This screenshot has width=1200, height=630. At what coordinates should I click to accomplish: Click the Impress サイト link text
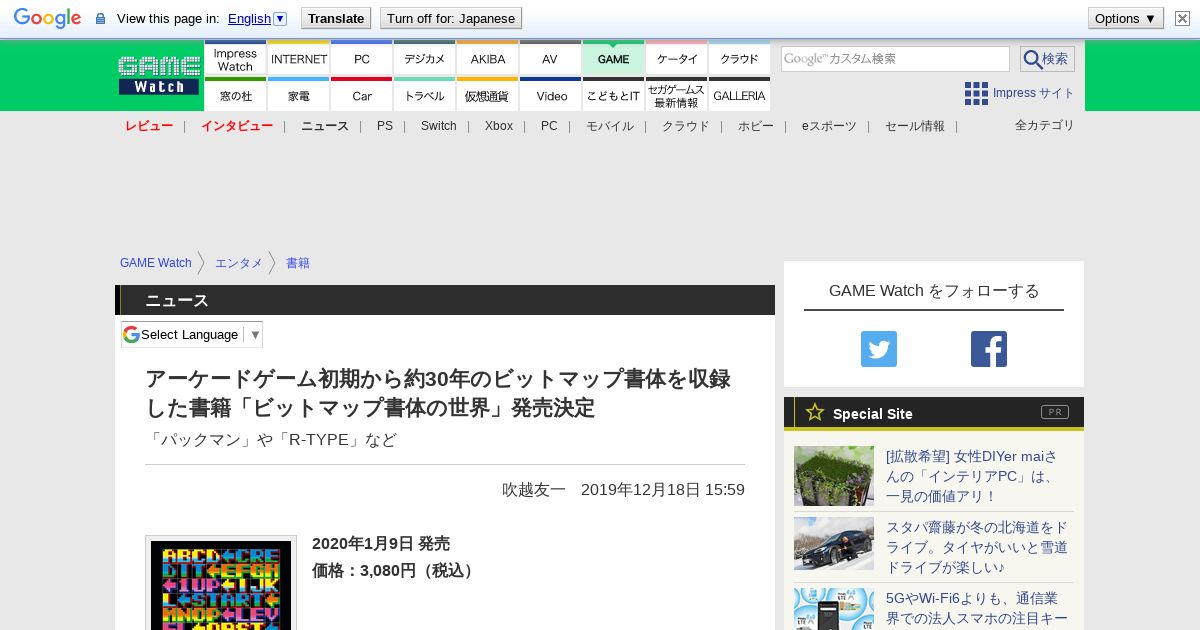point(1034,93)
